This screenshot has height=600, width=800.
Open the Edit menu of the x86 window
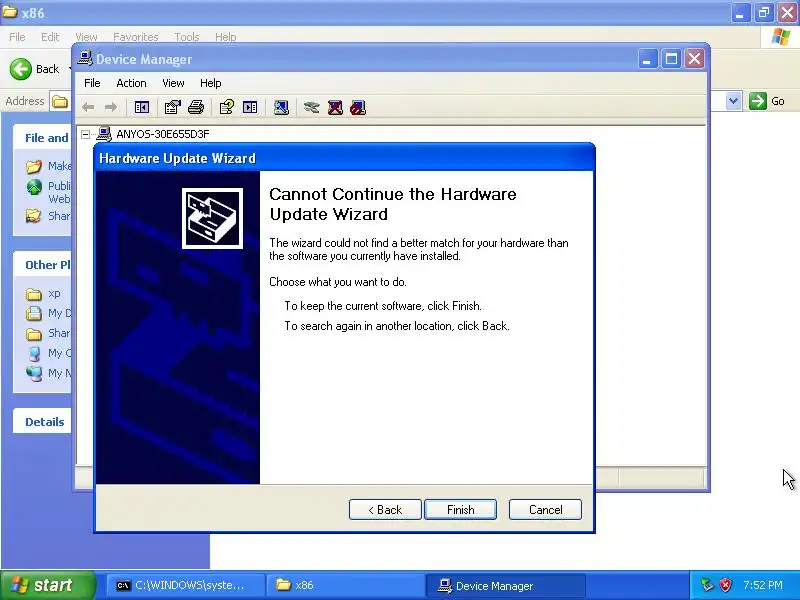[x=50, y=37]
